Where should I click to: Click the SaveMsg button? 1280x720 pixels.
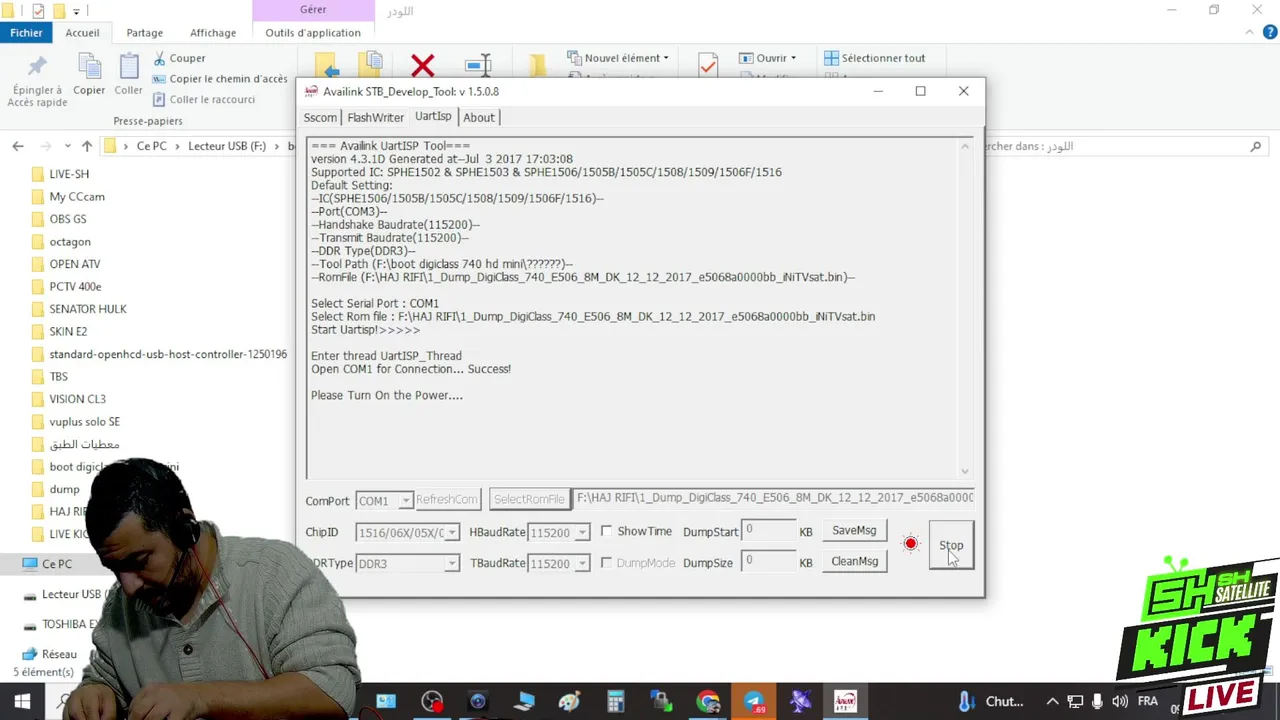coord(854,530)
